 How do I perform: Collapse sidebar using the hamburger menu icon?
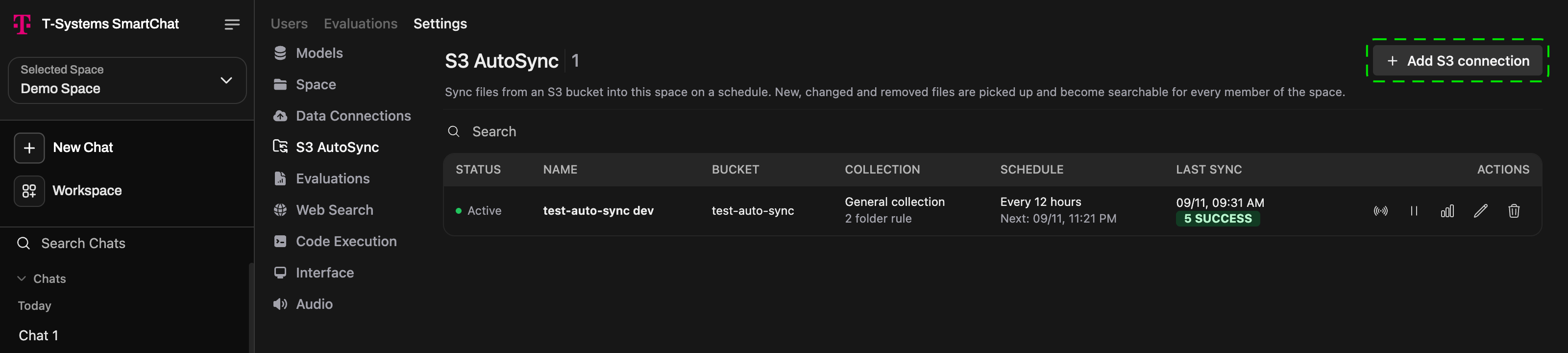pos(232,25)
